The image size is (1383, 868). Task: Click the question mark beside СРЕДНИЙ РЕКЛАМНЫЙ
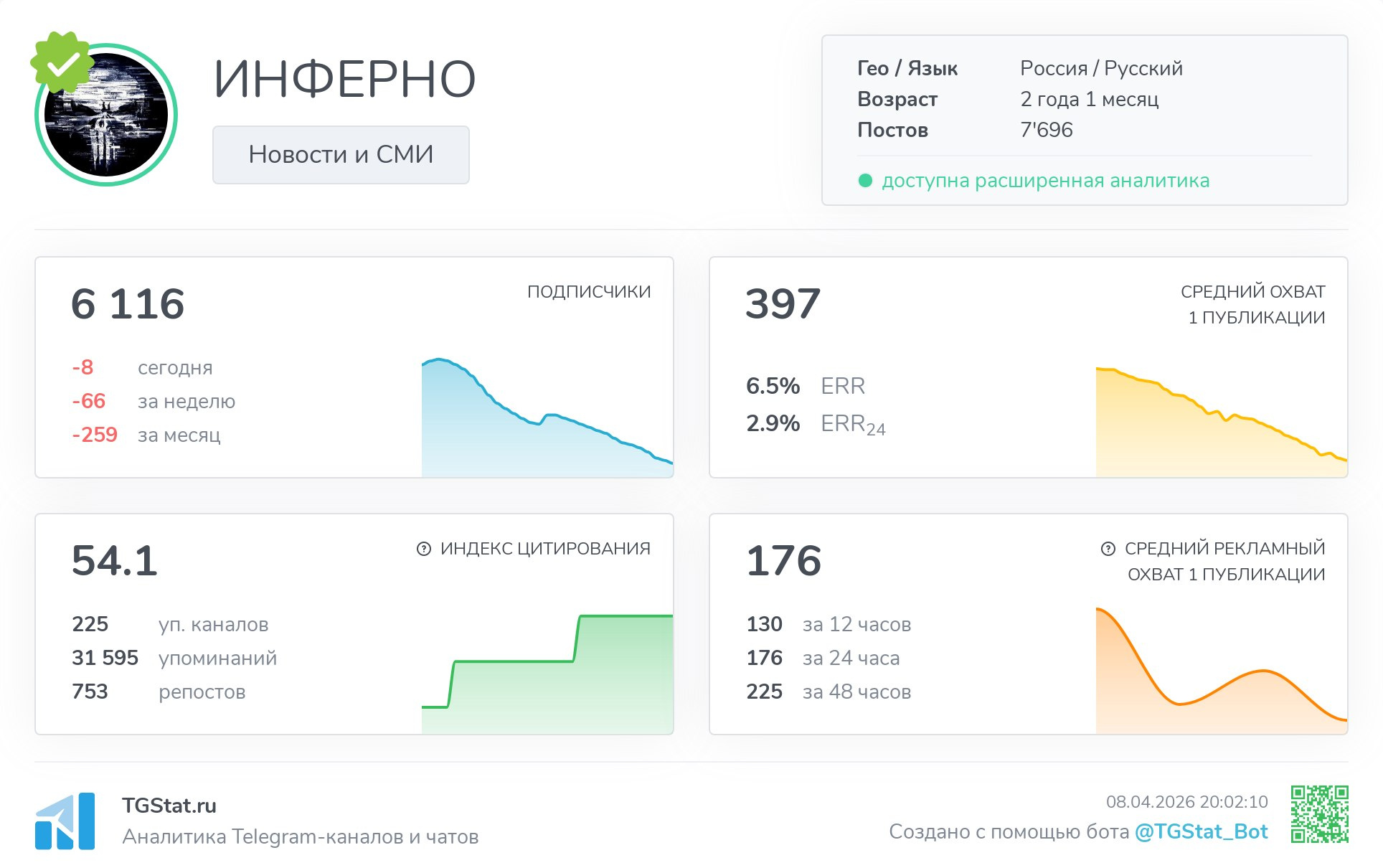coord(1108,549)
